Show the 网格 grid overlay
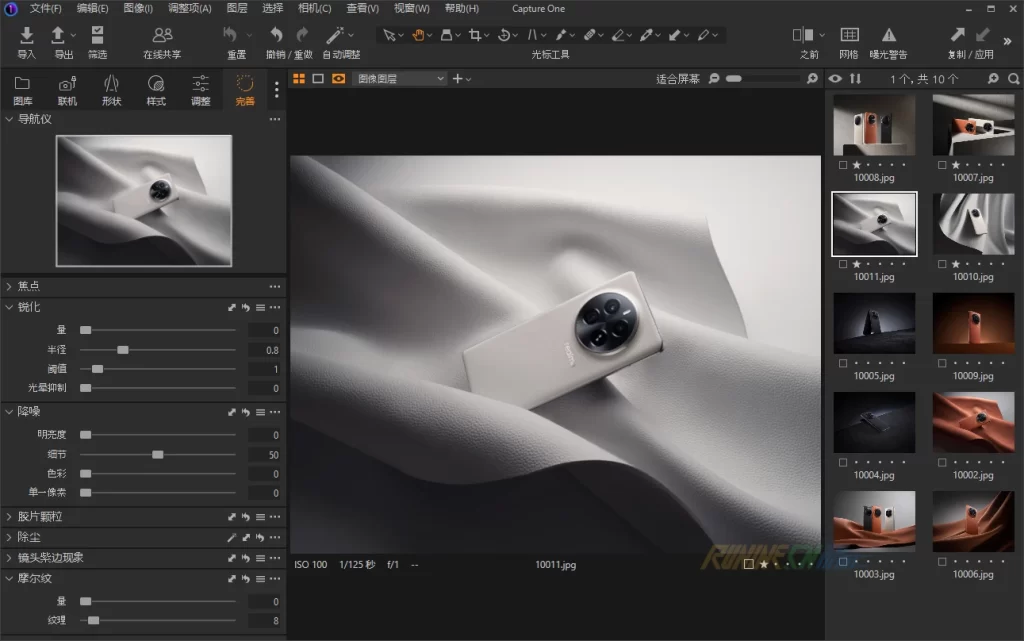1024x641 pixels. [x=849, y=36]
